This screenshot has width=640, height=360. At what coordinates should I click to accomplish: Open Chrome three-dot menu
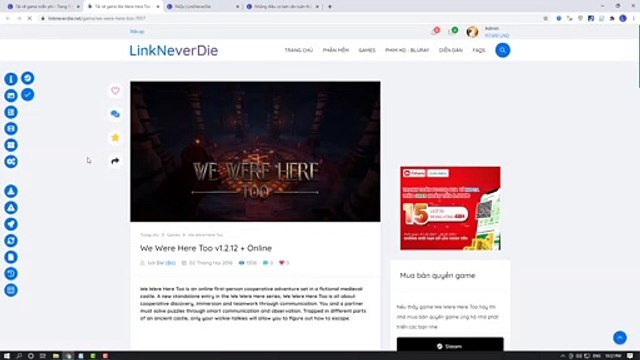[x=633, y=18]
